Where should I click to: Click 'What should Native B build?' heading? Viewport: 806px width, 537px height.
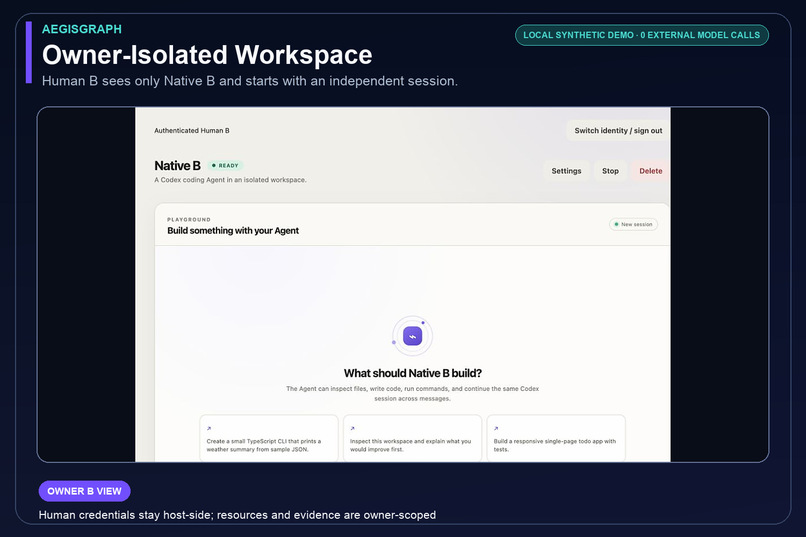coord(412,373)
